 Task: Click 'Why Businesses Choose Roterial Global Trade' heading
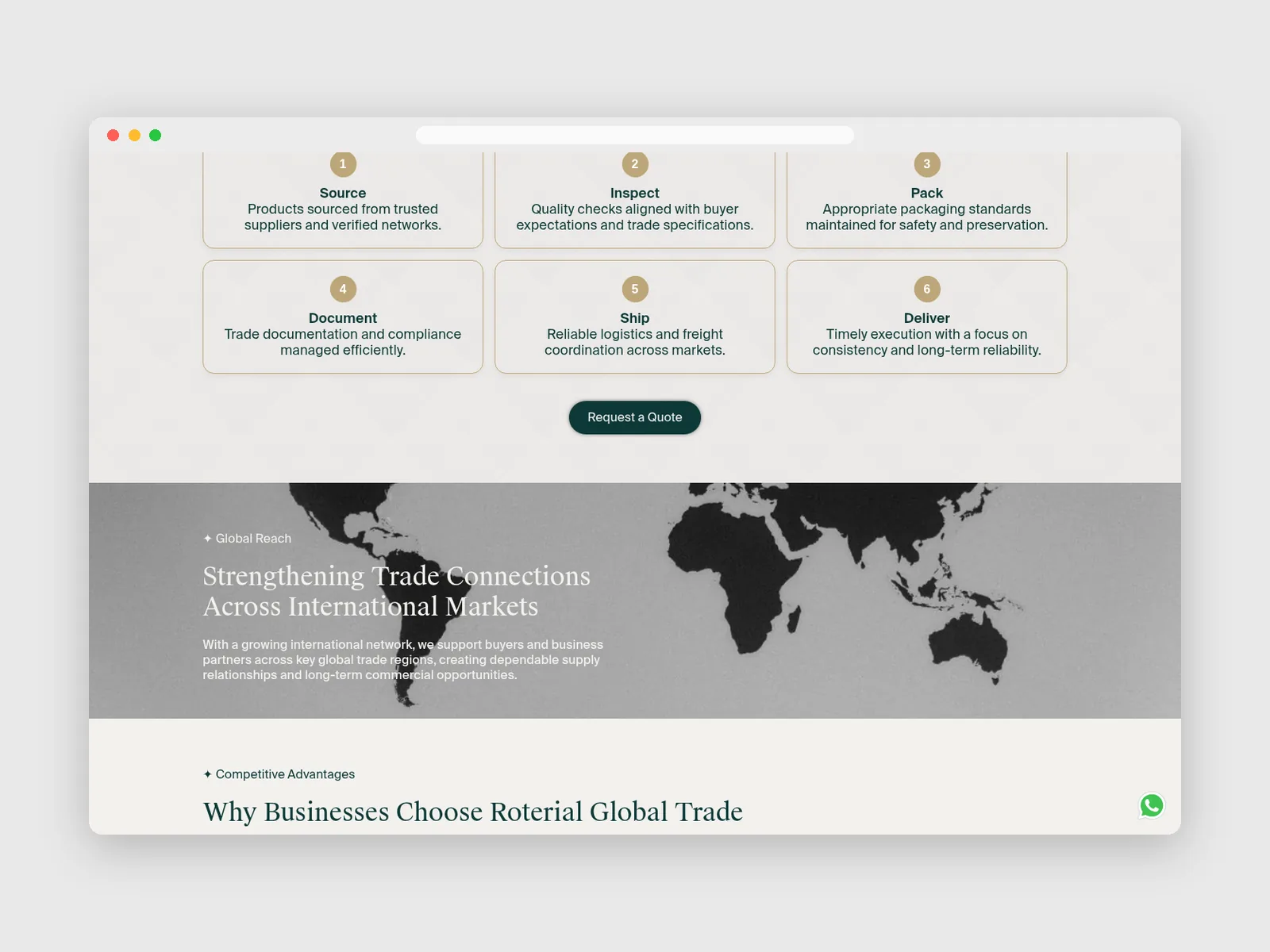point(473,812)
